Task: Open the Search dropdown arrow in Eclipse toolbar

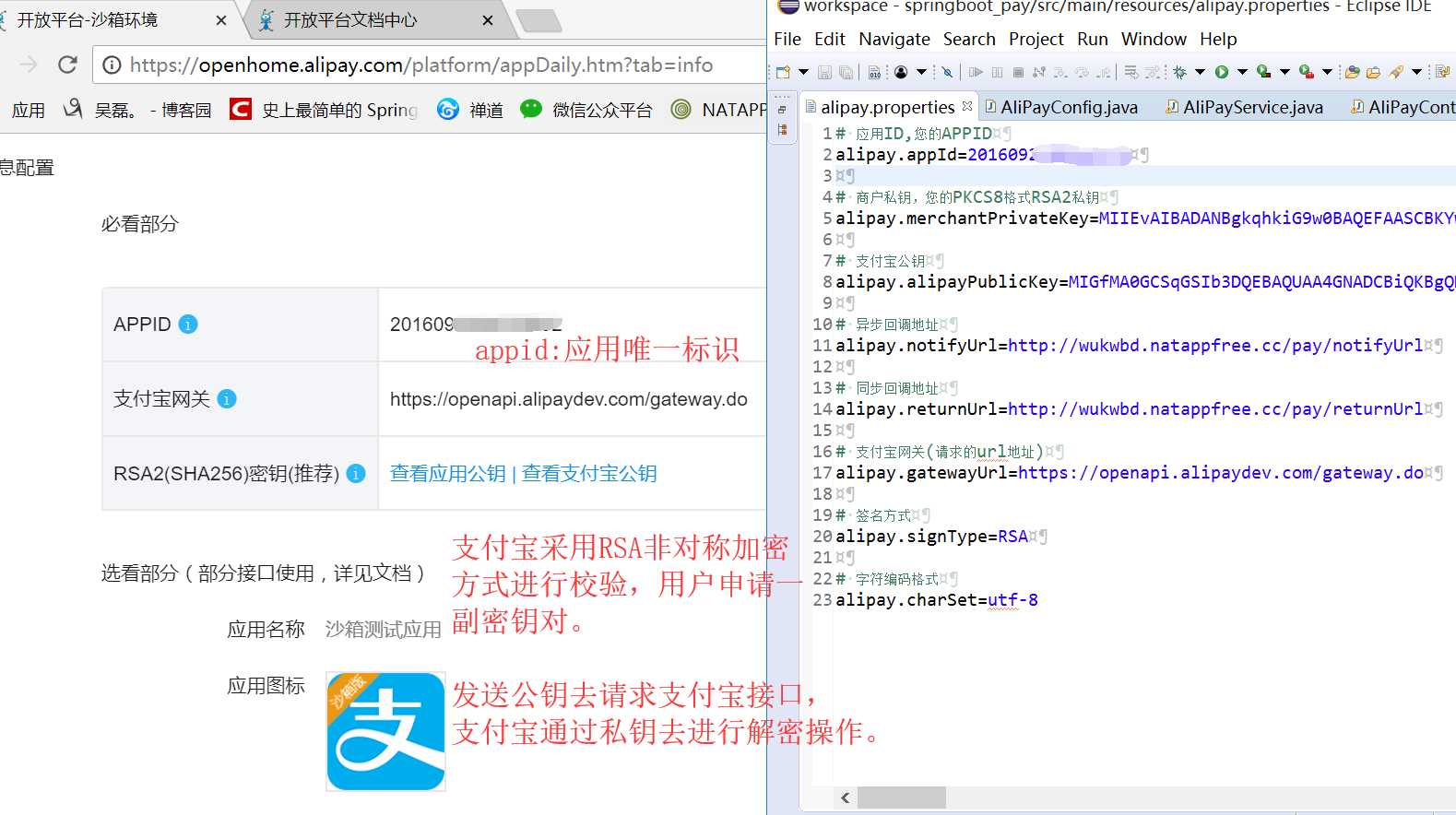Action: [x=1417, y=72]
